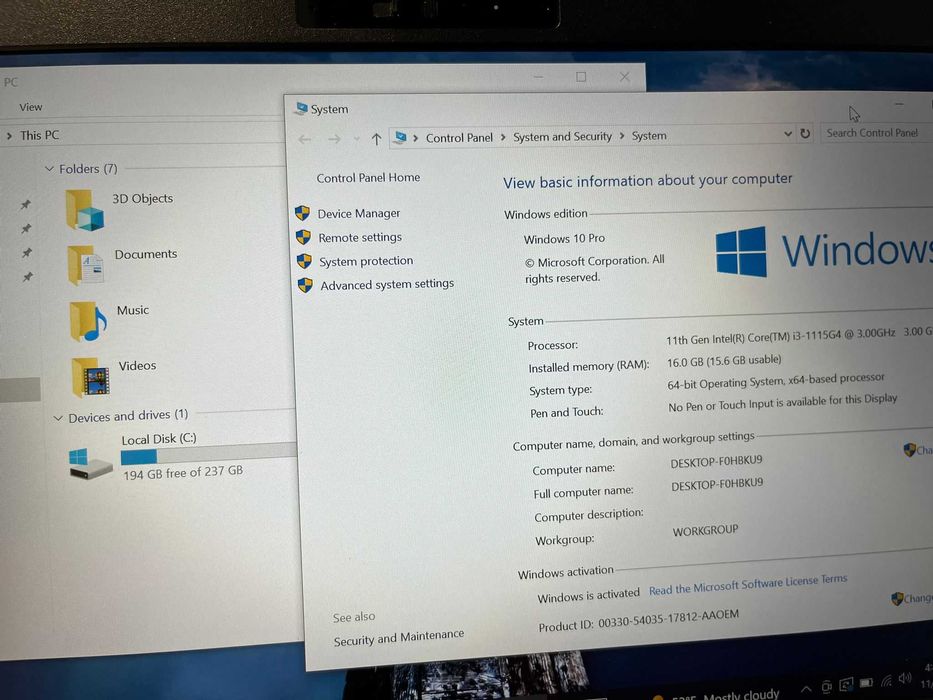Click the Product ID value text

tap(668, 618)
